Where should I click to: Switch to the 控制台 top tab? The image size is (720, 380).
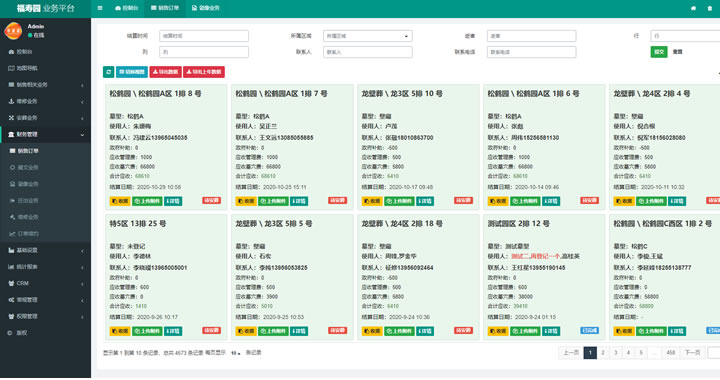[126, 8]
